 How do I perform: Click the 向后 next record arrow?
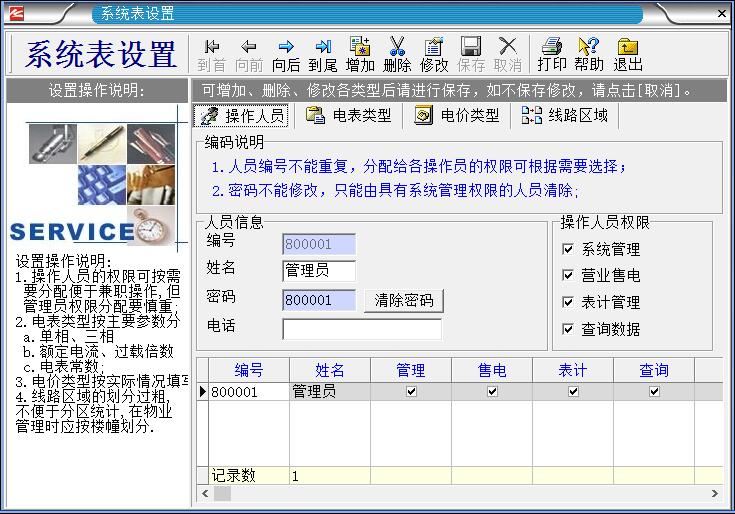click(x=286, y=54)
